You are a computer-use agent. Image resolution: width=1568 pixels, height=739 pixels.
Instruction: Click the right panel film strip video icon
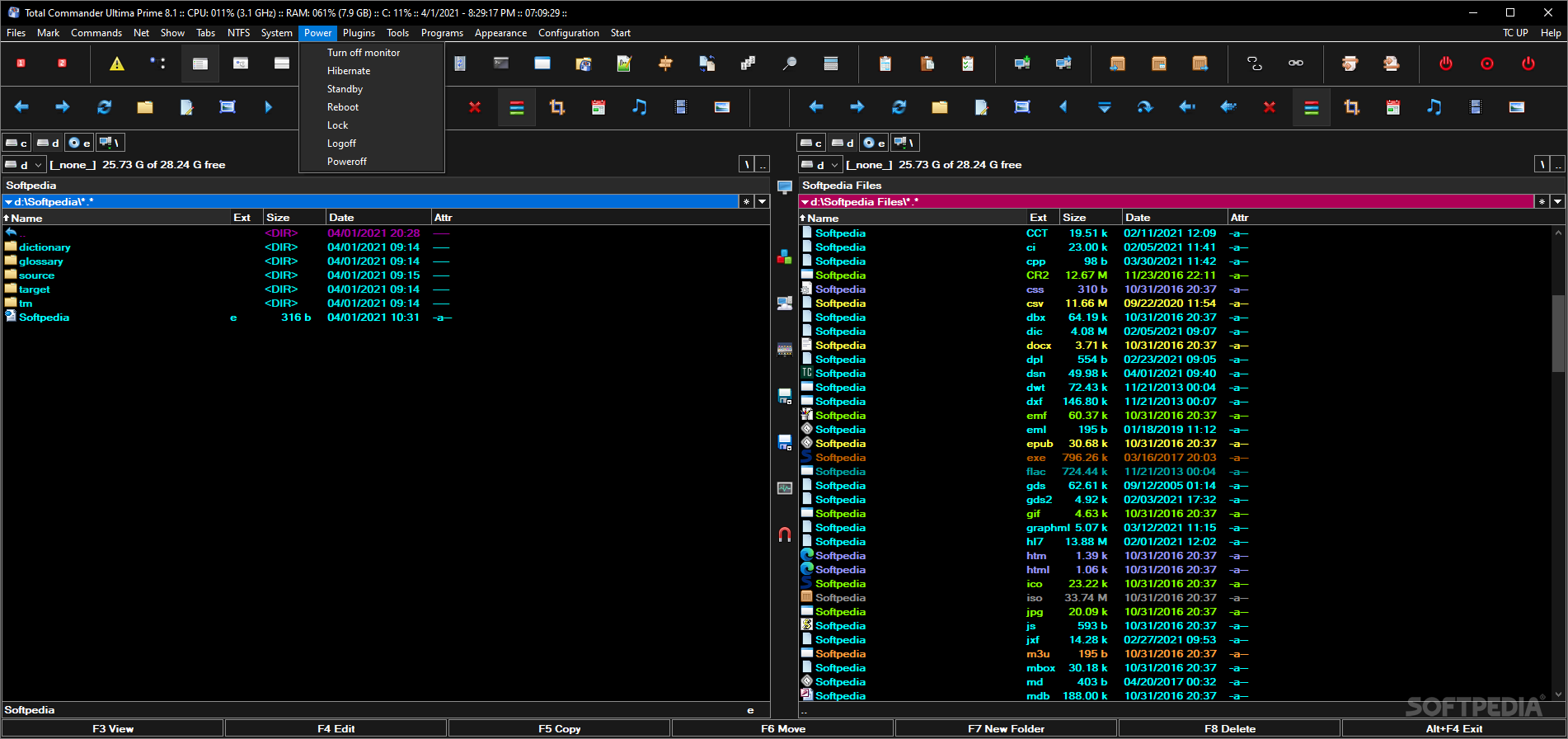[x=1476, y=107]
